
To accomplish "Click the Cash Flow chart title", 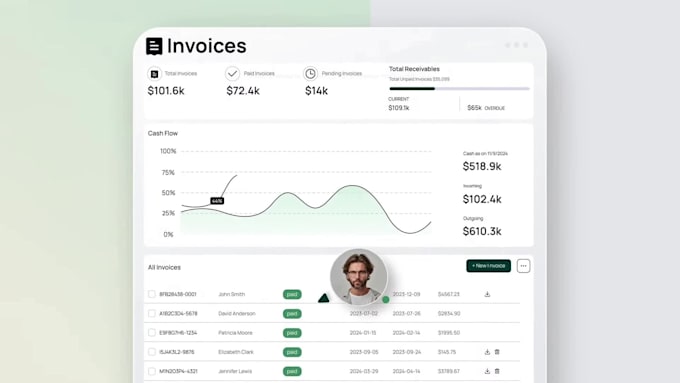I will pos(163,133).
